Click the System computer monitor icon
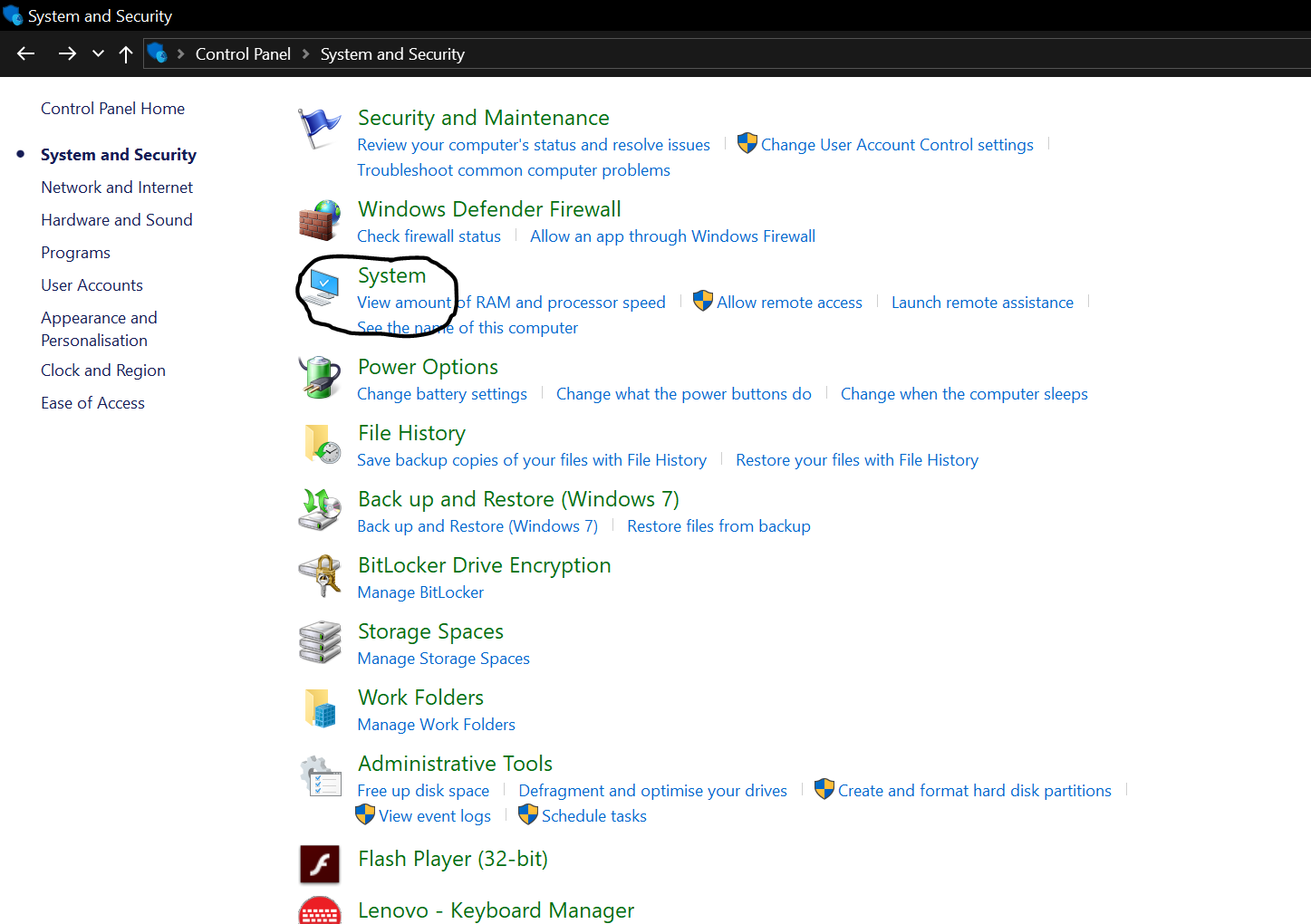The width and height of the screenshot is (1311, 924). 322,286
